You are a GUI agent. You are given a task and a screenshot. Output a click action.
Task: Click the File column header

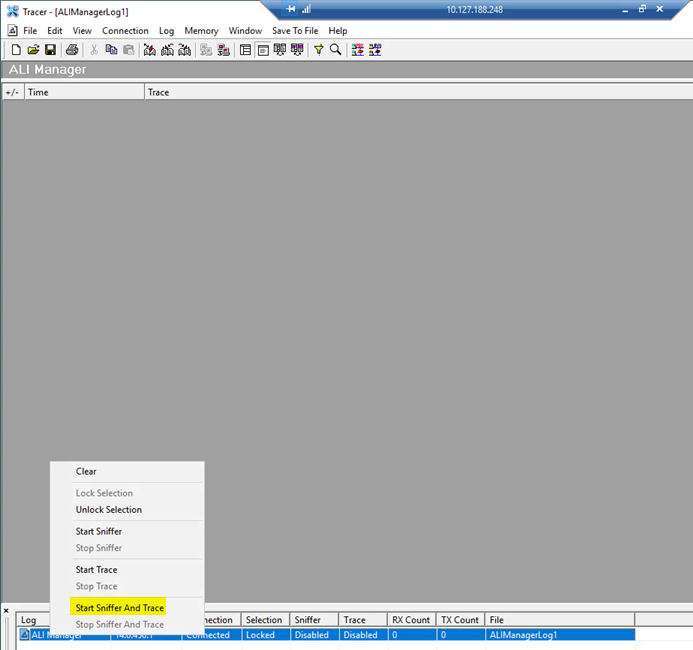560,620
